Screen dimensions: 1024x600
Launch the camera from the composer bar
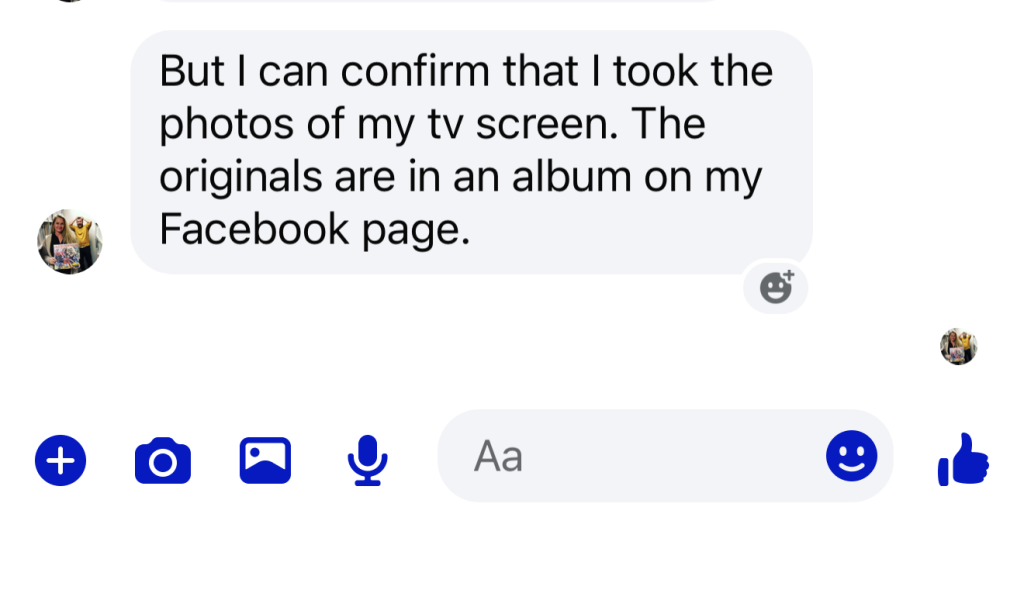tap(163, 460)
